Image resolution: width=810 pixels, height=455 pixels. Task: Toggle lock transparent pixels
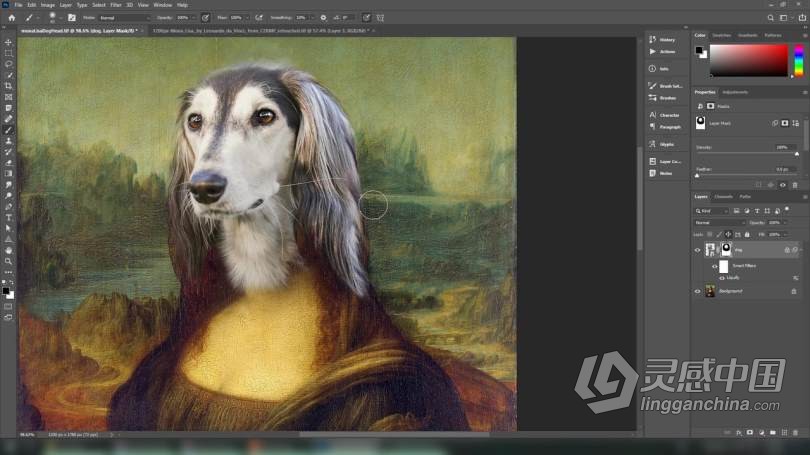coord(709,234)
